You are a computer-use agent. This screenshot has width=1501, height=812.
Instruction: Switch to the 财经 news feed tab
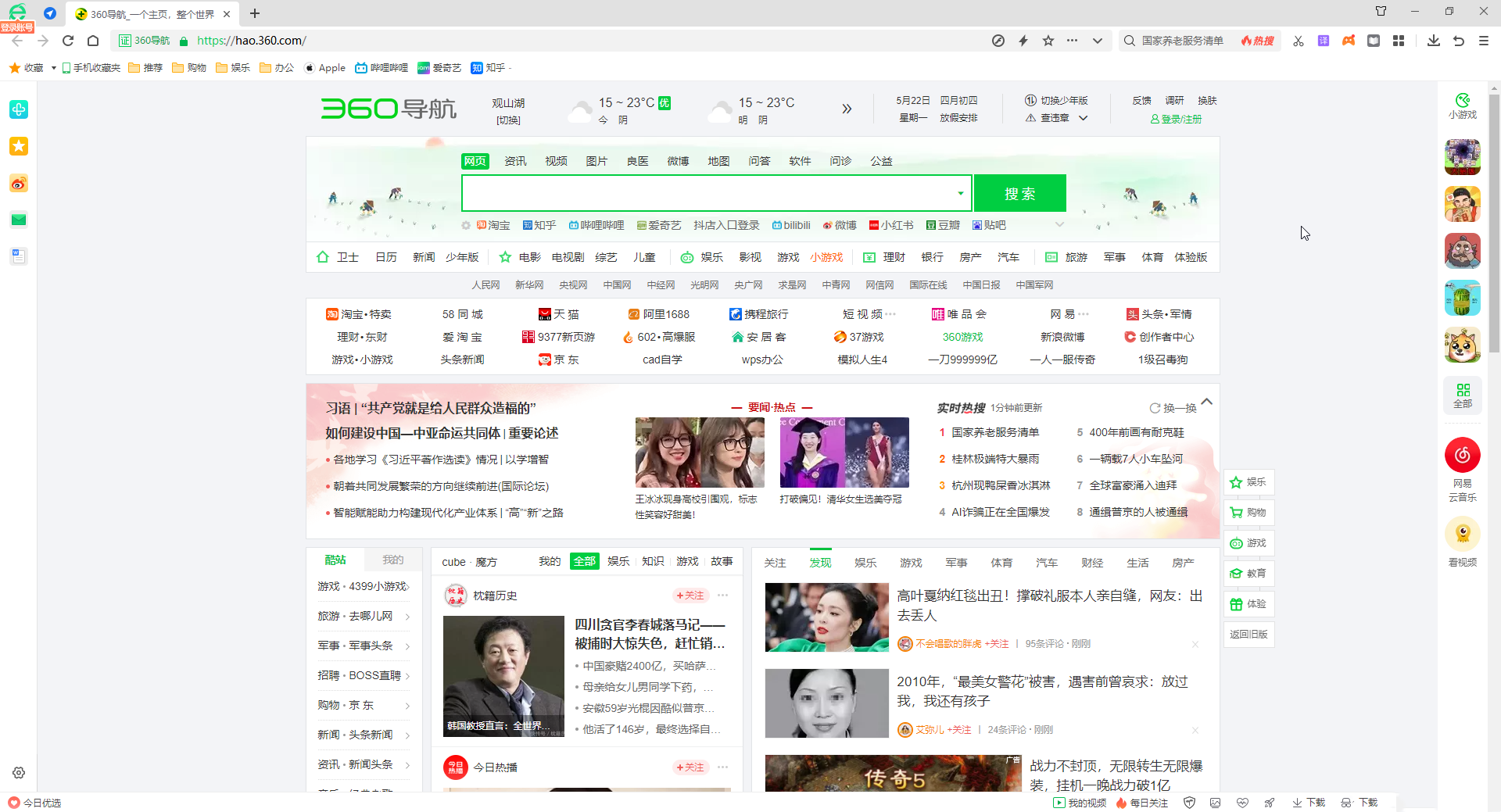(1092, 563)
